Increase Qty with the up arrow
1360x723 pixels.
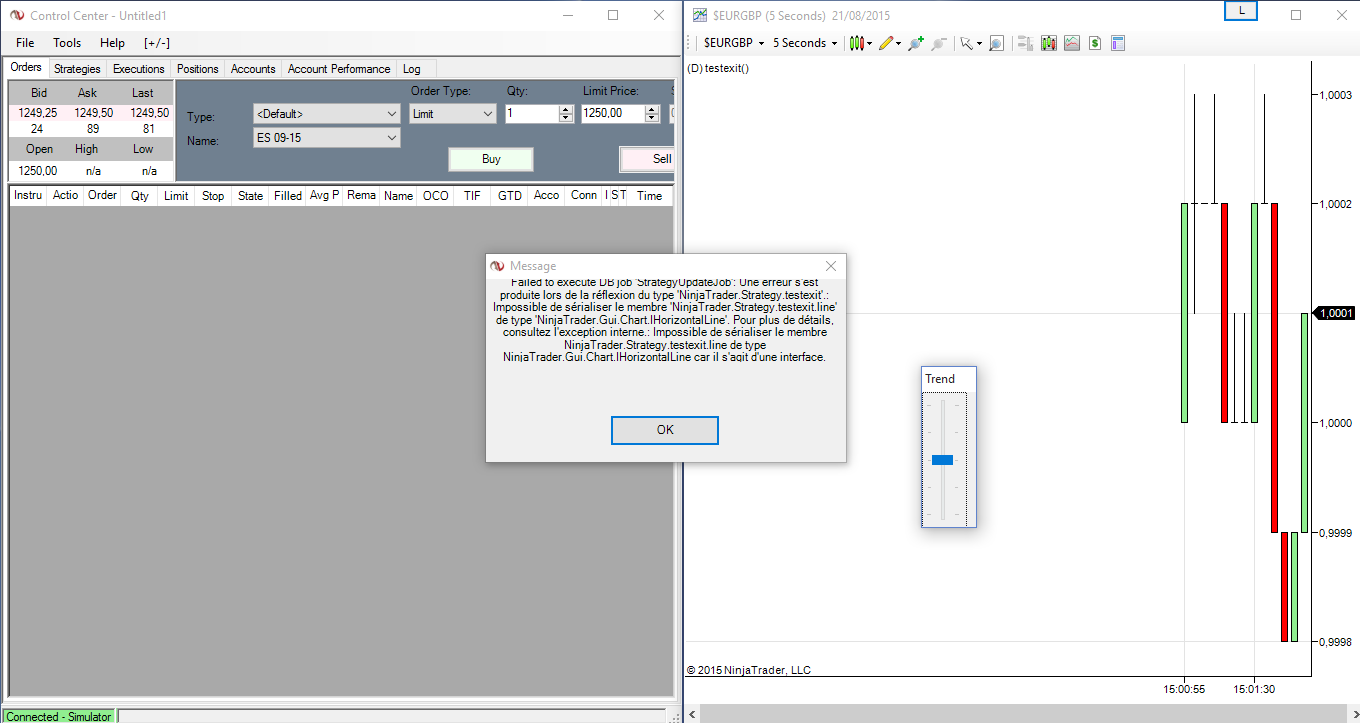(567, 109)
